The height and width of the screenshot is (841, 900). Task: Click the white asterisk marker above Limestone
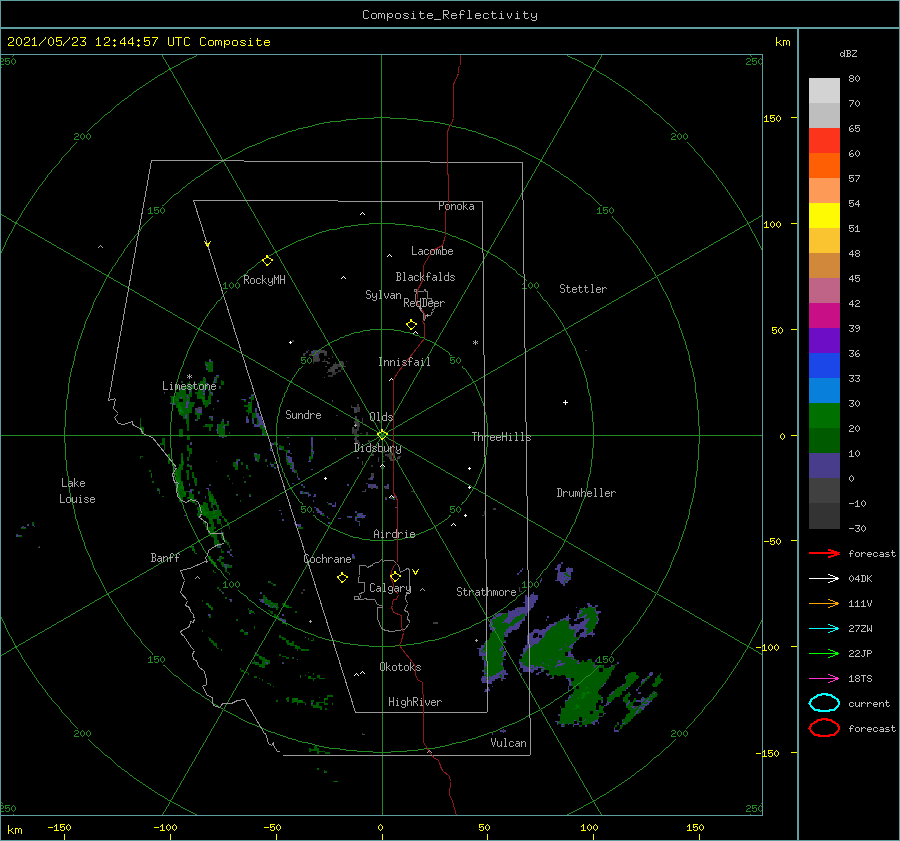point(189,377)
